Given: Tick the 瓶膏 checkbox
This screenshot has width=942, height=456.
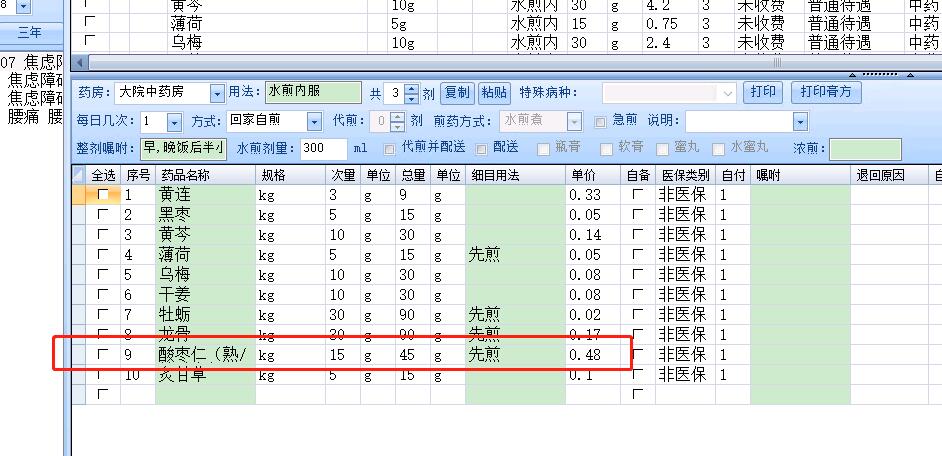Looking at the screenshot, I should [x=543, y=150].
